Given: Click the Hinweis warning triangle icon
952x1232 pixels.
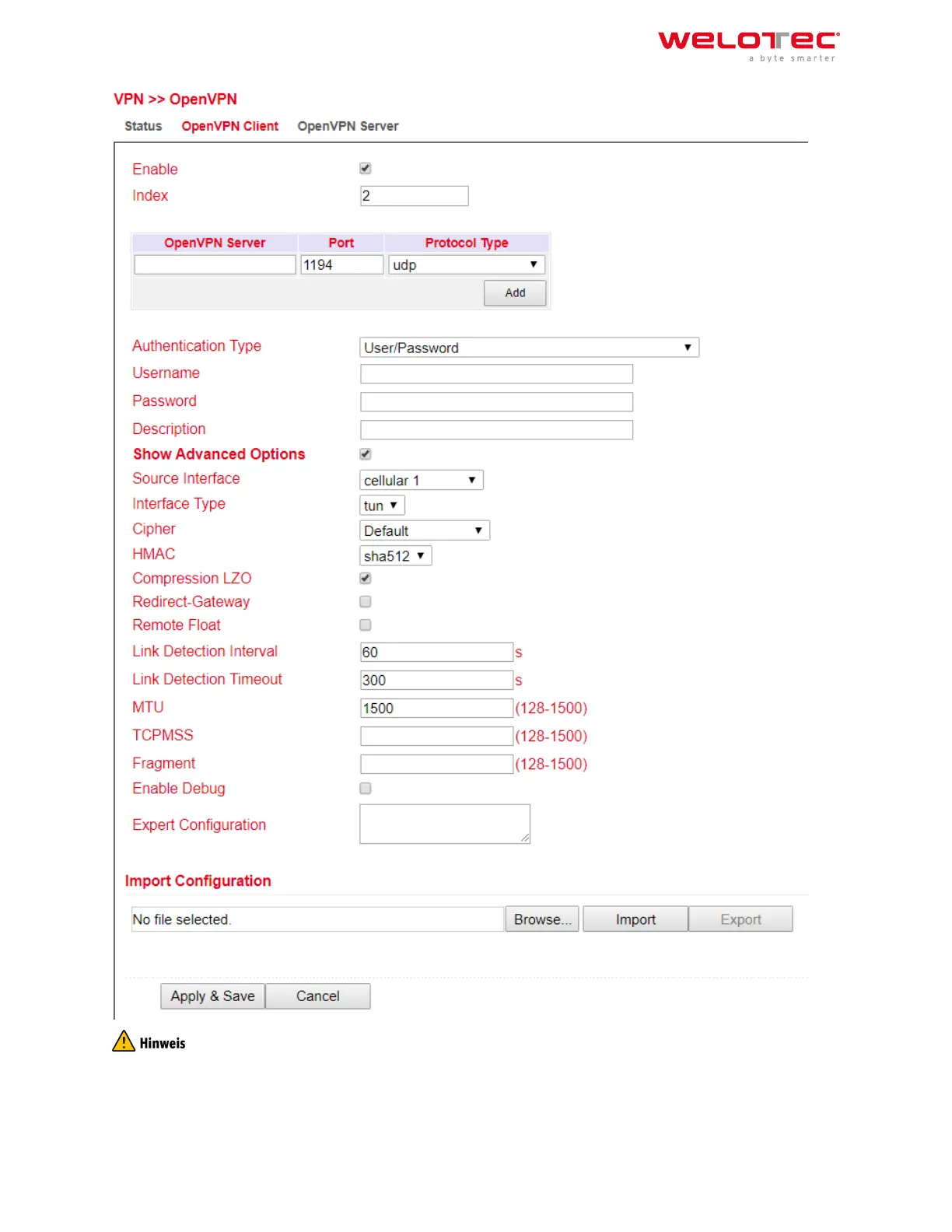Looking at the screenshot, I should tap(124, 1041).
